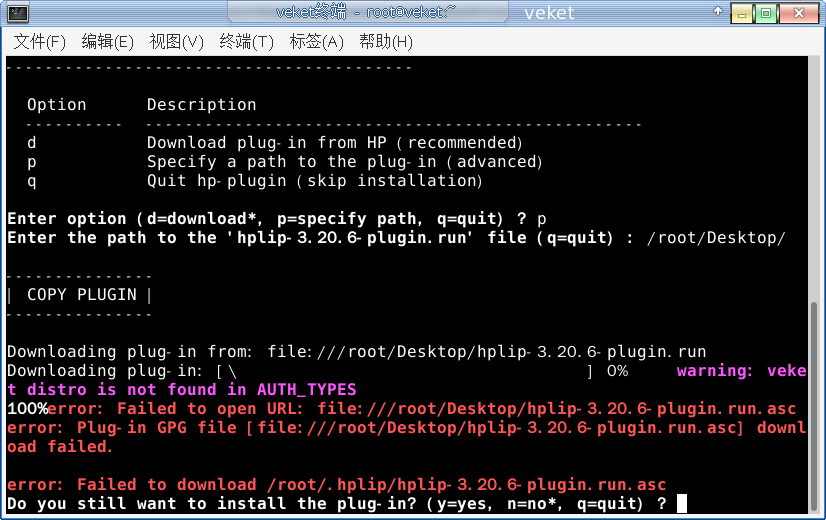Maximize the veket terminal window
This screenshot has width=826, height=520.
766,13
